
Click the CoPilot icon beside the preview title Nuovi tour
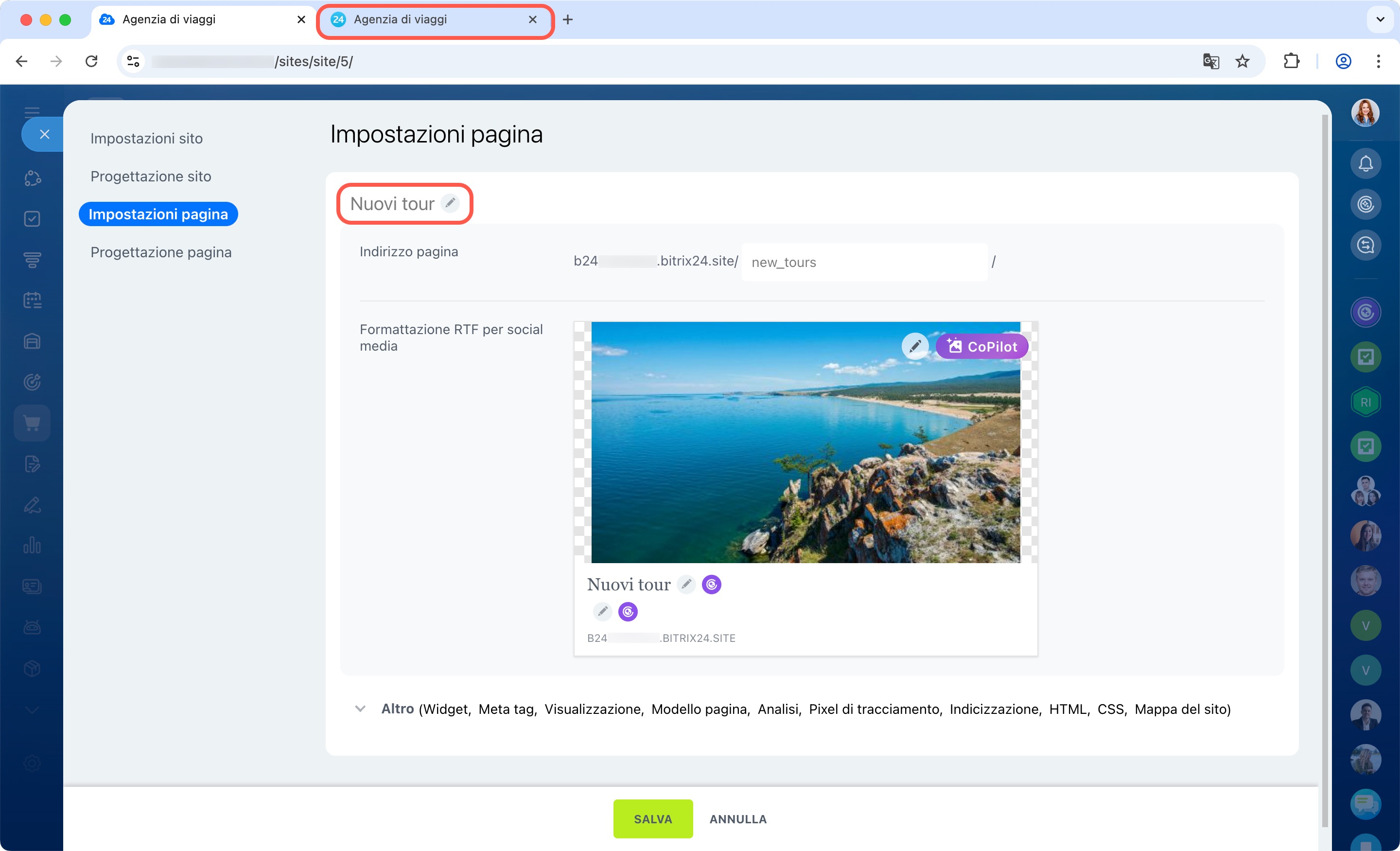click(711, 585)
